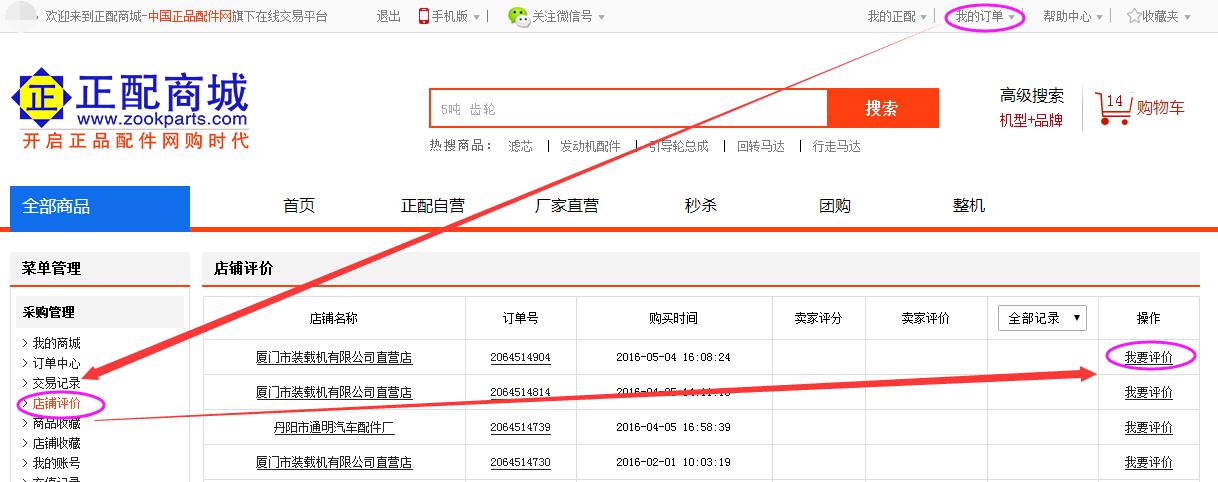Viewport: 1218px width, 482px height.
Task: Open the 帮助中心 dropdown
Action: [x=1073, y=16]
